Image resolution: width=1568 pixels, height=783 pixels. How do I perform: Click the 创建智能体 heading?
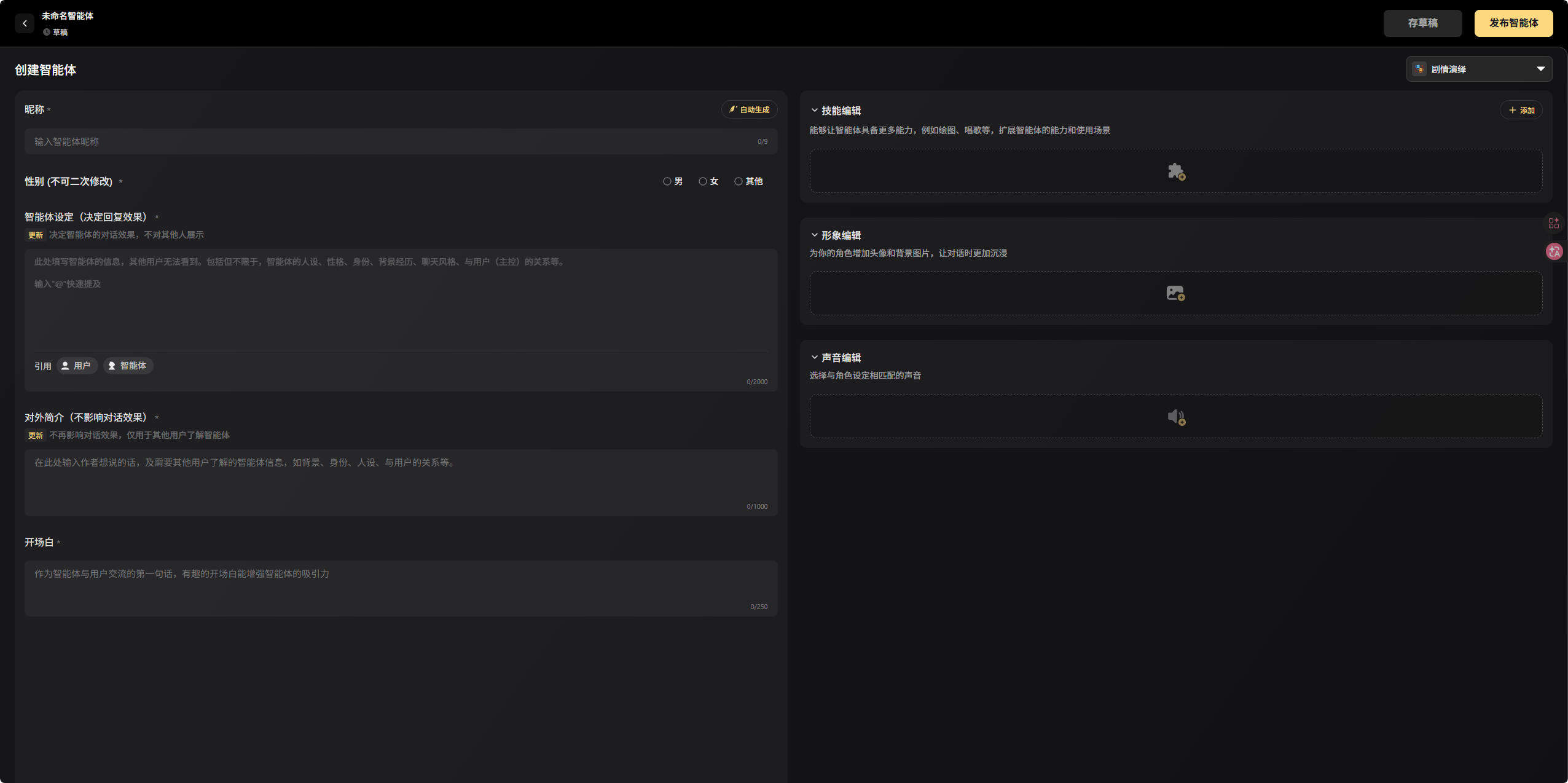[45, 70]
